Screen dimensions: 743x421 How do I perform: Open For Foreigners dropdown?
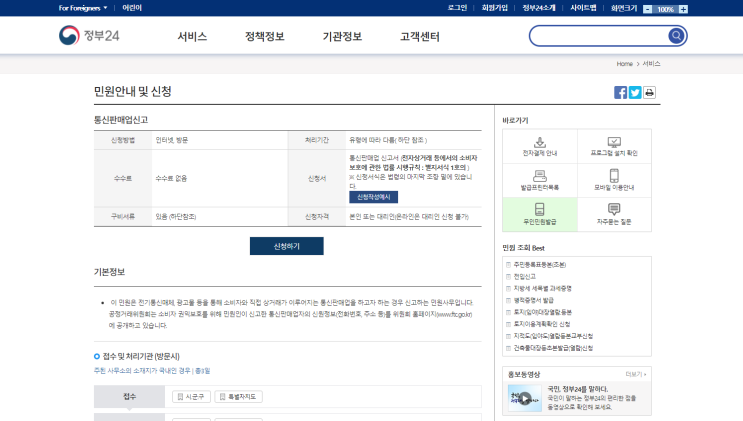pos(83,8)
